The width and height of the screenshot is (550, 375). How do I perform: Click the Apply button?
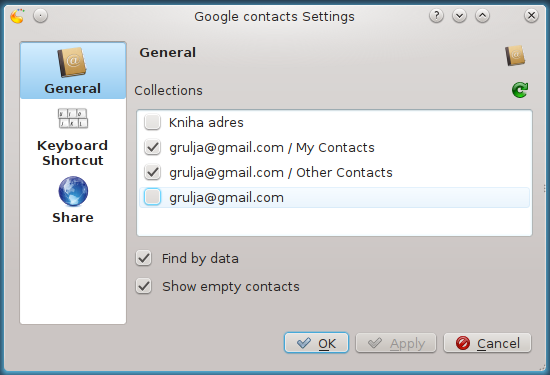pyautogui.click(x=396, y=343)
